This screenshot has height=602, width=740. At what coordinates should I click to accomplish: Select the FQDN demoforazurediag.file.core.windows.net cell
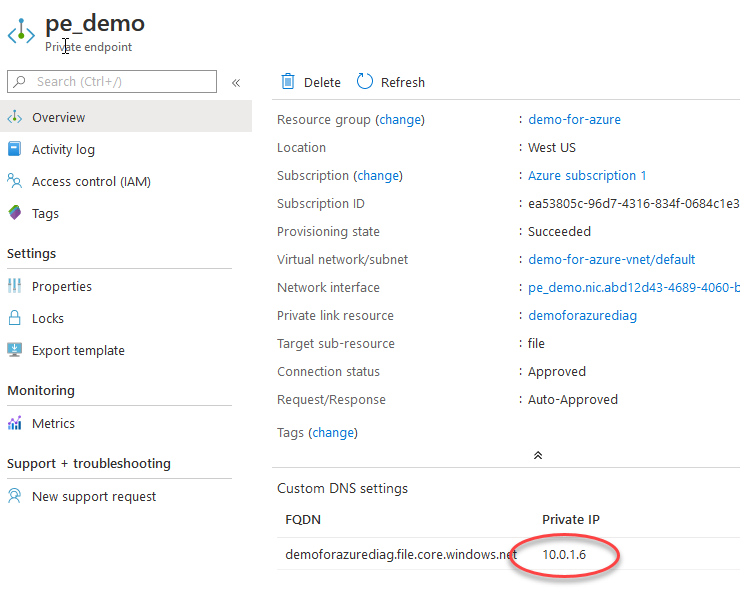(x=401, y=554)
